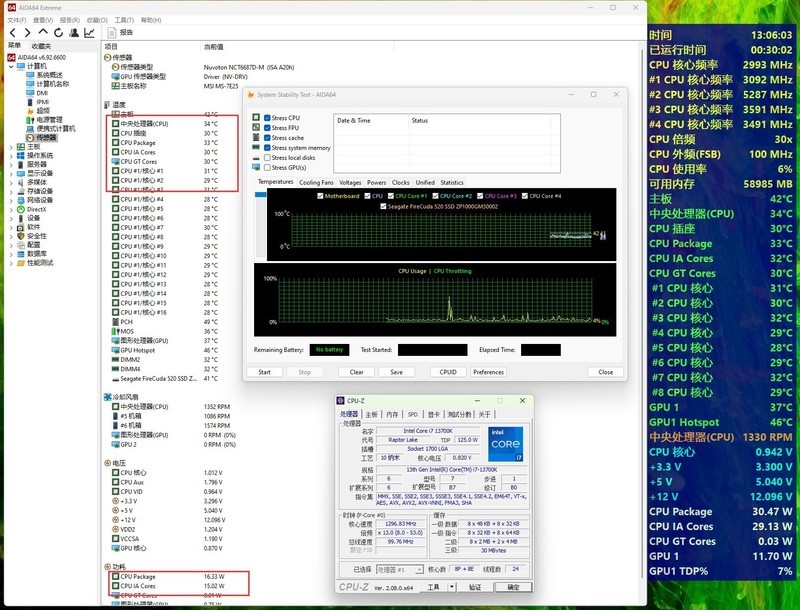Click the Preferences button
800x610 pixels.
tap(488, 372)
